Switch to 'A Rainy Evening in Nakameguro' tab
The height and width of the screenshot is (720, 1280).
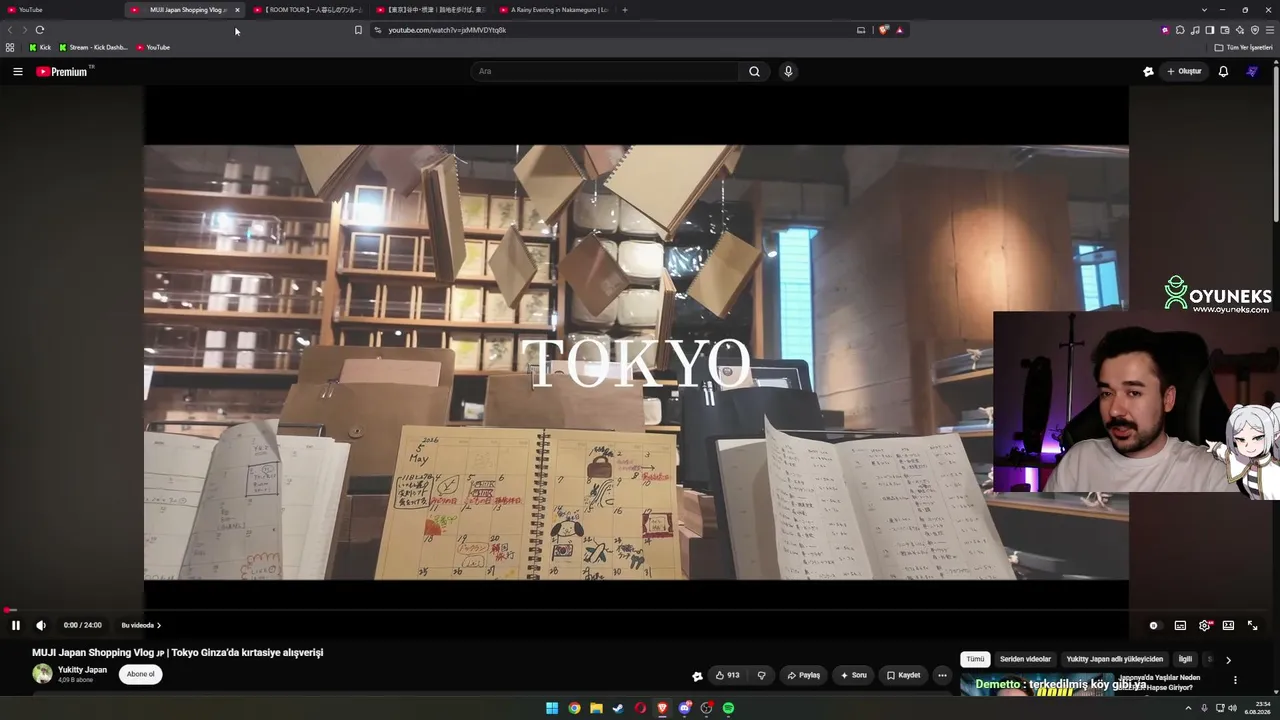tap(553, 10)
